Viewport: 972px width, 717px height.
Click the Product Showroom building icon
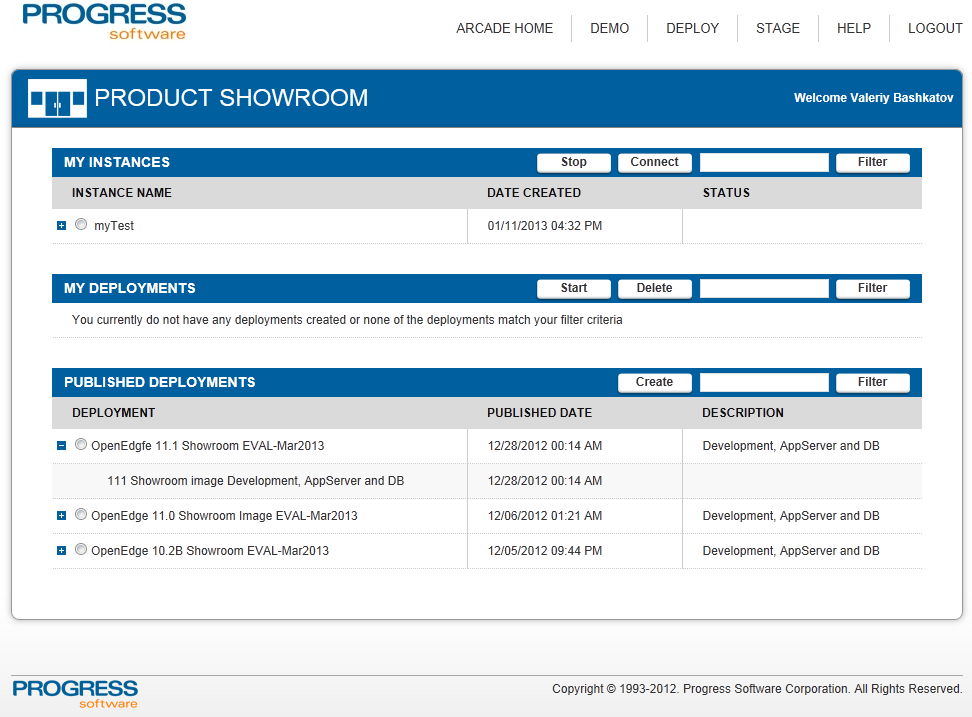[57, 98]
